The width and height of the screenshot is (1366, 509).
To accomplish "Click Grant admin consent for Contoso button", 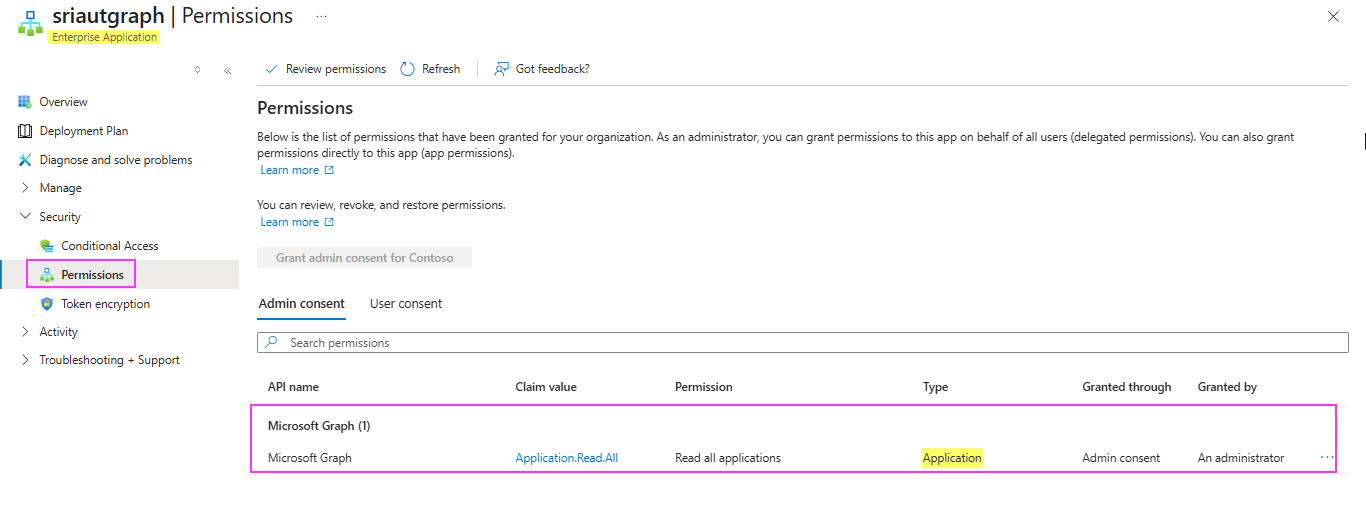I will (364, 258).
